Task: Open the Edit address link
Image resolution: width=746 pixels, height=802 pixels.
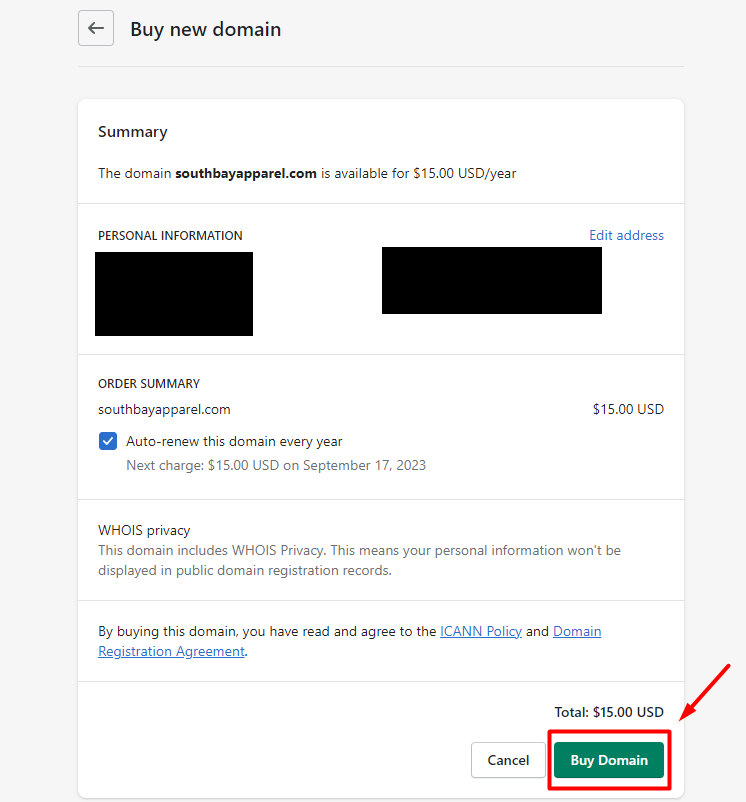Action: coord(626,235)
